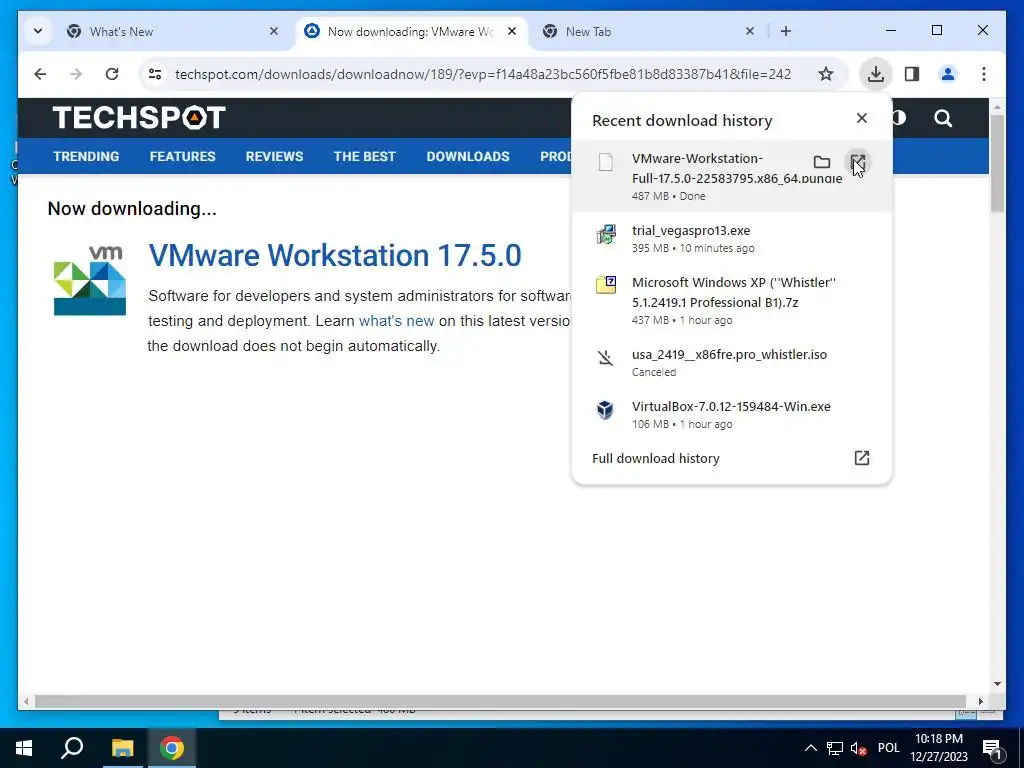Close the Recent download history popup
The height and width of the screenshot is (768, 1024).
pyautogui.click(x=861, y=118)
